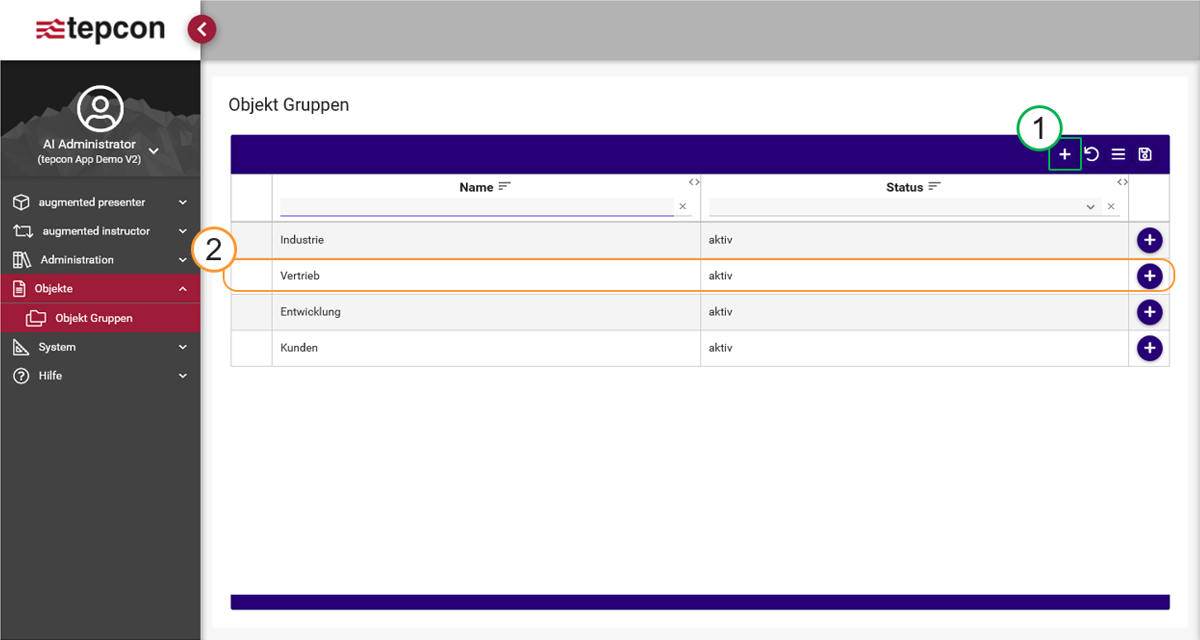Select the Entwicklung row in the table
Image resolution: width=1200 pixels, height=640 pixels.
[x=485, y=312]
